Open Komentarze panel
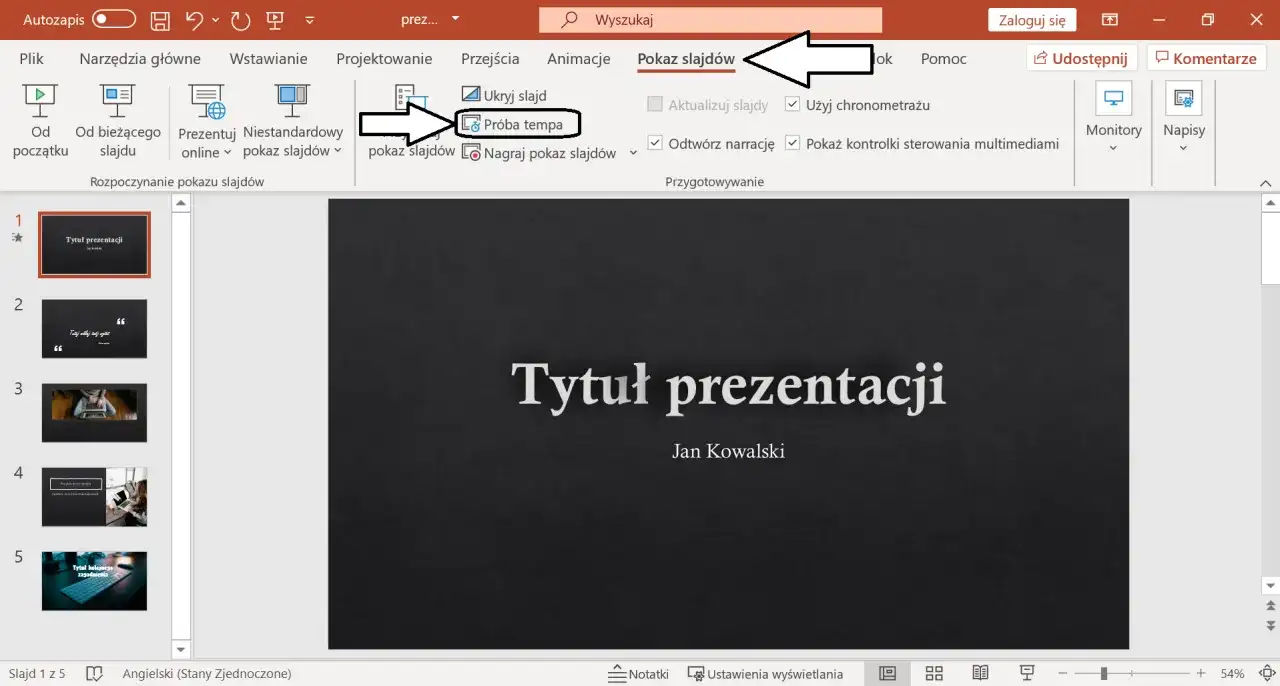The image size is (1280, 686). point(1207,57)
